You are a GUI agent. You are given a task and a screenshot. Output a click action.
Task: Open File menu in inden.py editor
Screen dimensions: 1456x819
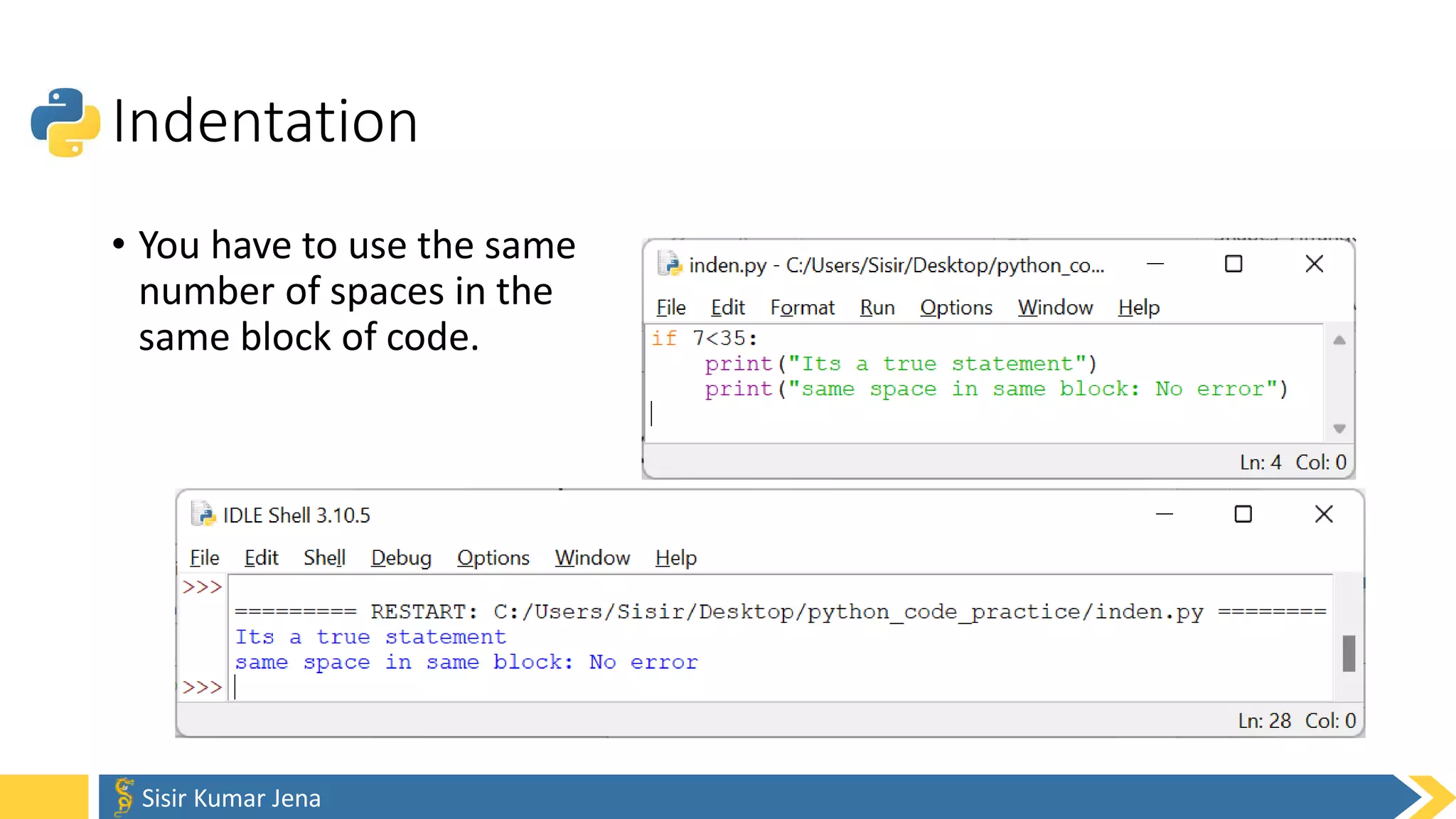(670, 307)
